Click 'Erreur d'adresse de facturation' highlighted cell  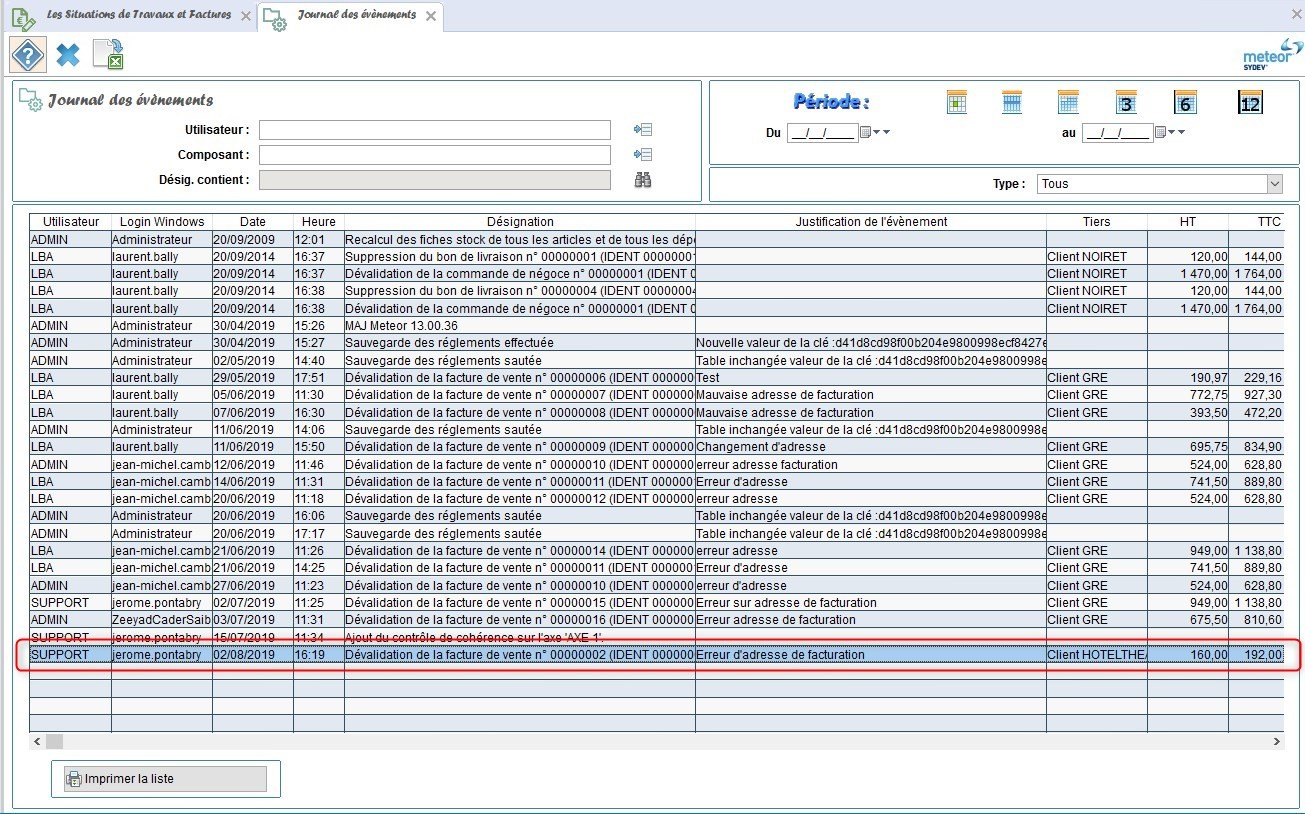click(x=871, y=655)
